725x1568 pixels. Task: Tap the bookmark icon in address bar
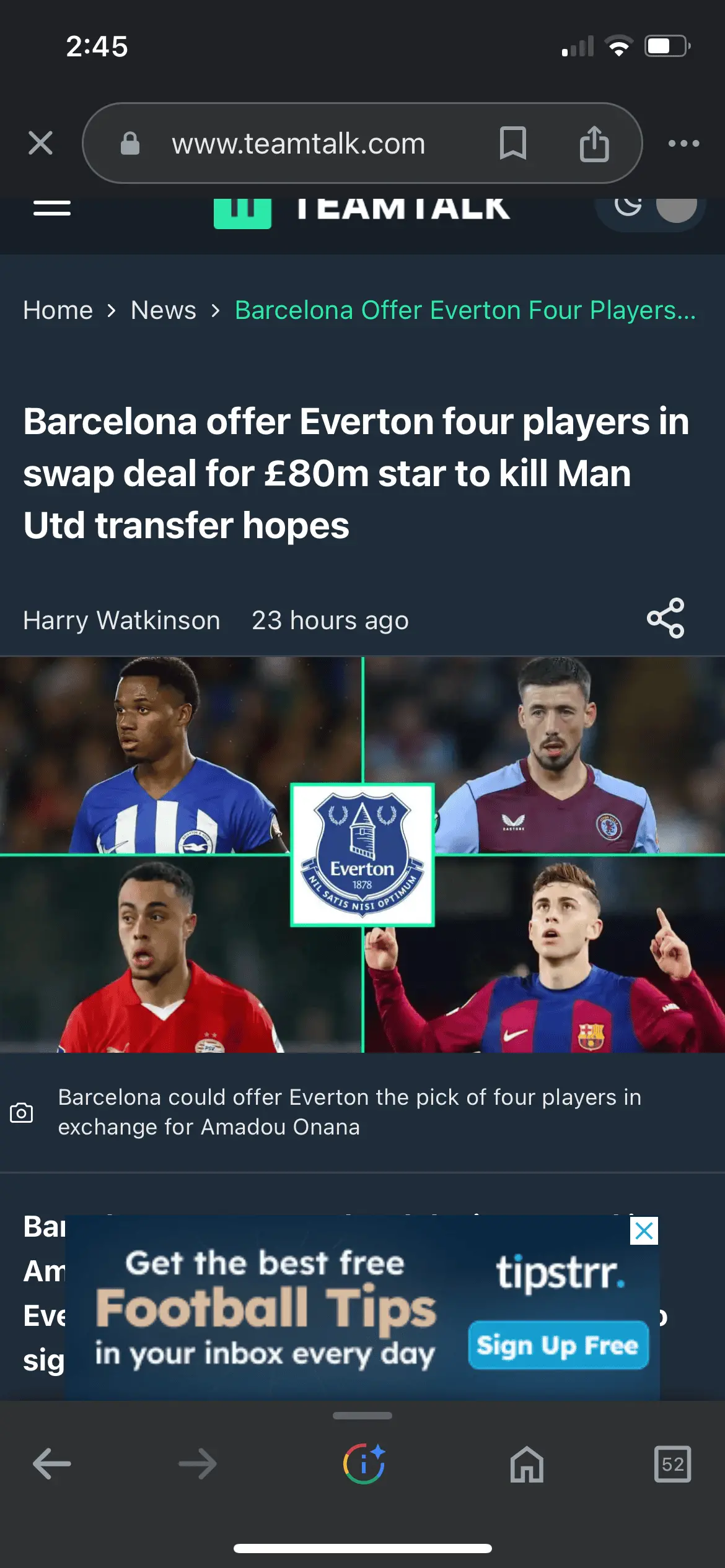pyautogui.click(x=513, y=143)
